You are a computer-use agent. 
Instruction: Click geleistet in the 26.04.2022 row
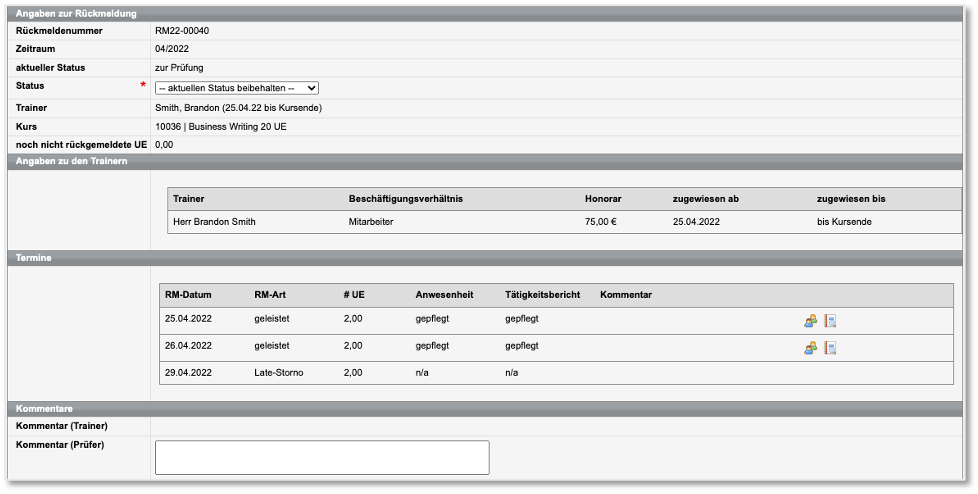(271, 346)
